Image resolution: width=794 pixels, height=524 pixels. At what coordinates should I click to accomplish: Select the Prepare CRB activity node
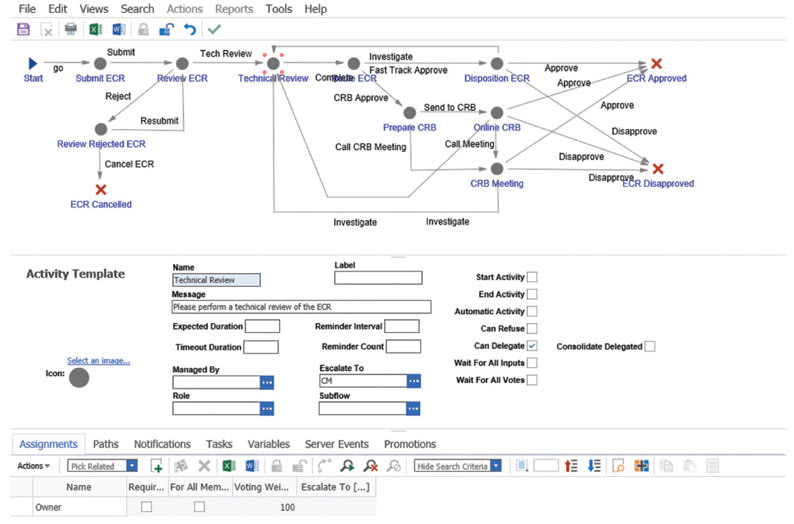(410, 112)
